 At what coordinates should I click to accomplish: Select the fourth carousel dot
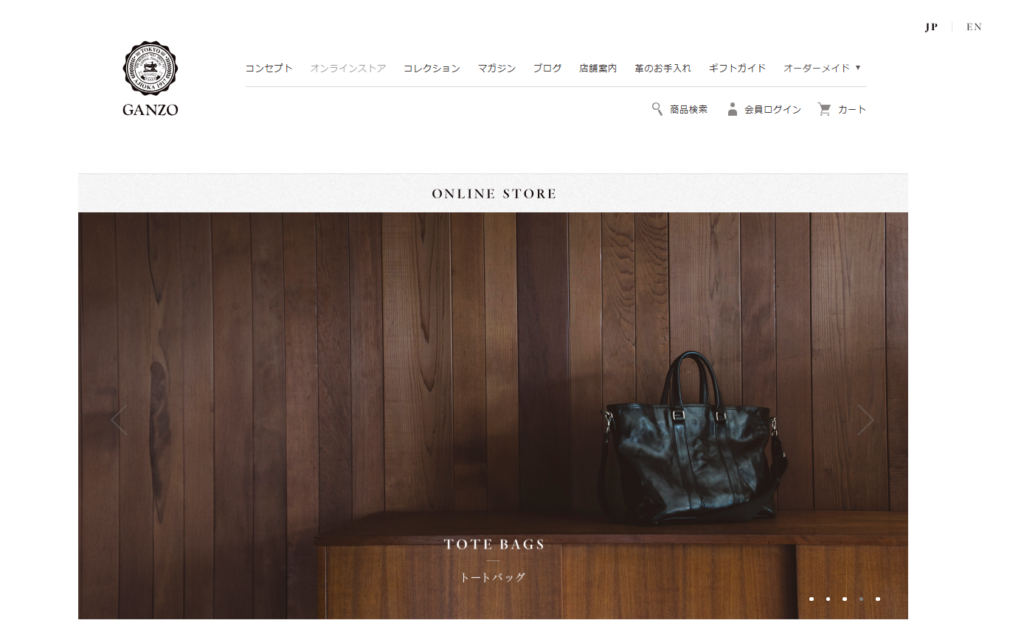861,598
